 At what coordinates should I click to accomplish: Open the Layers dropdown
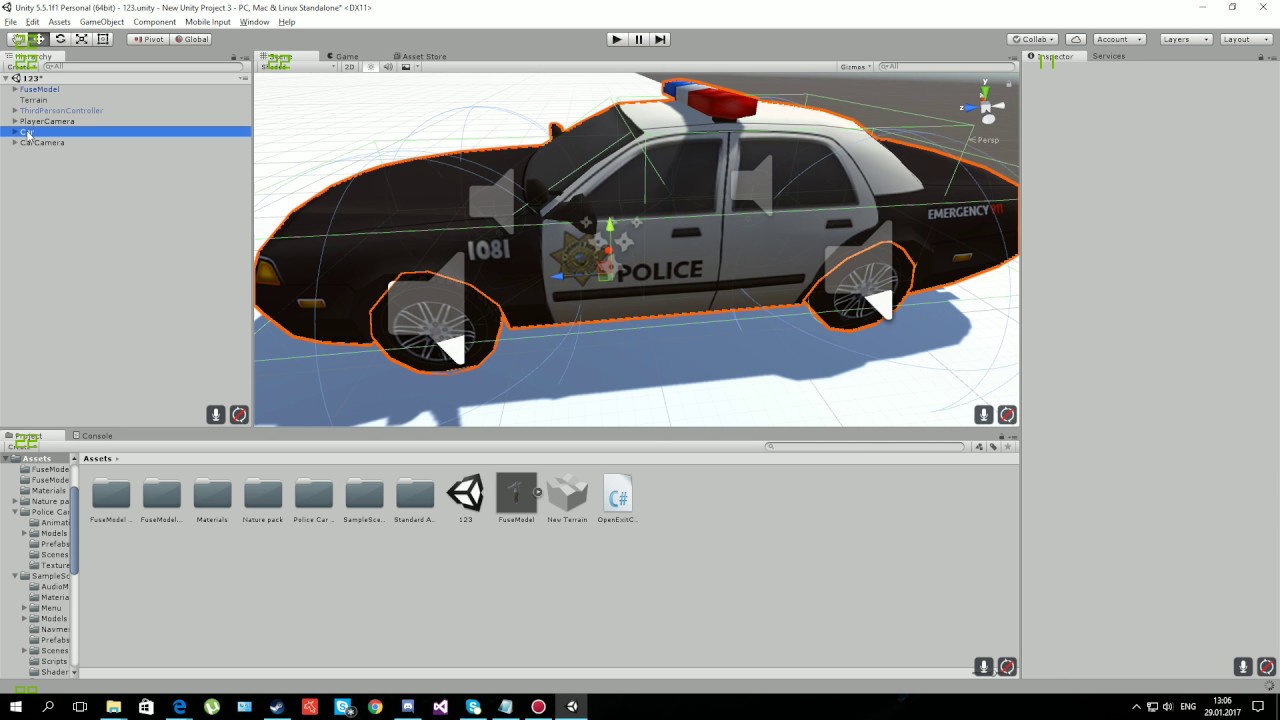click(x=1186, y=39)
